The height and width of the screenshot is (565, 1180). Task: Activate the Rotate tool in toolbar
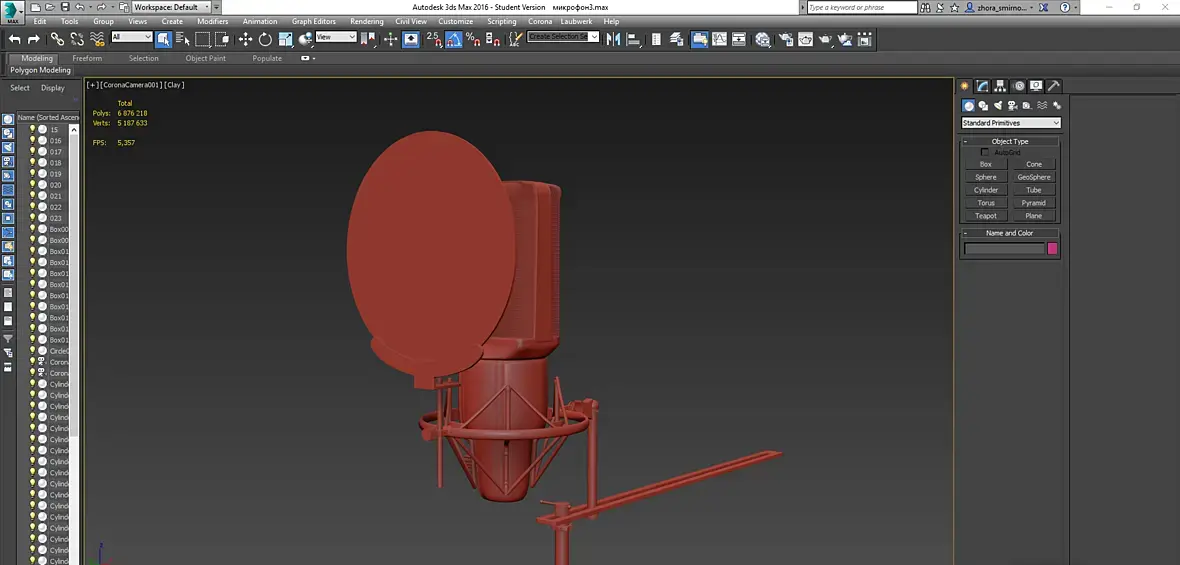pyautogui.click(x=265, y=39)
